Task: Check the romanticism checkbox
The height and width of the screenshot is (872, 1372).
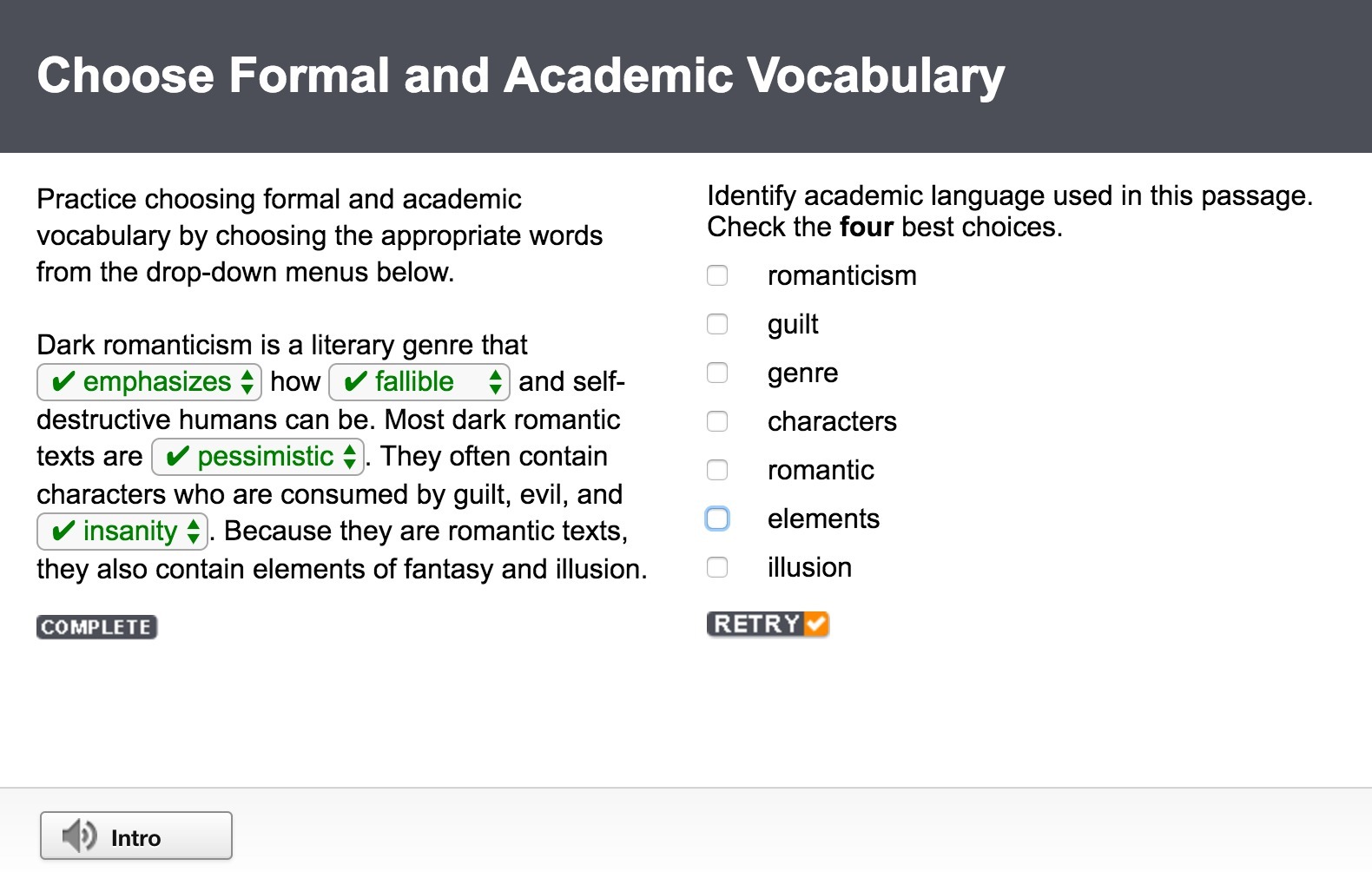Action: 717,275
